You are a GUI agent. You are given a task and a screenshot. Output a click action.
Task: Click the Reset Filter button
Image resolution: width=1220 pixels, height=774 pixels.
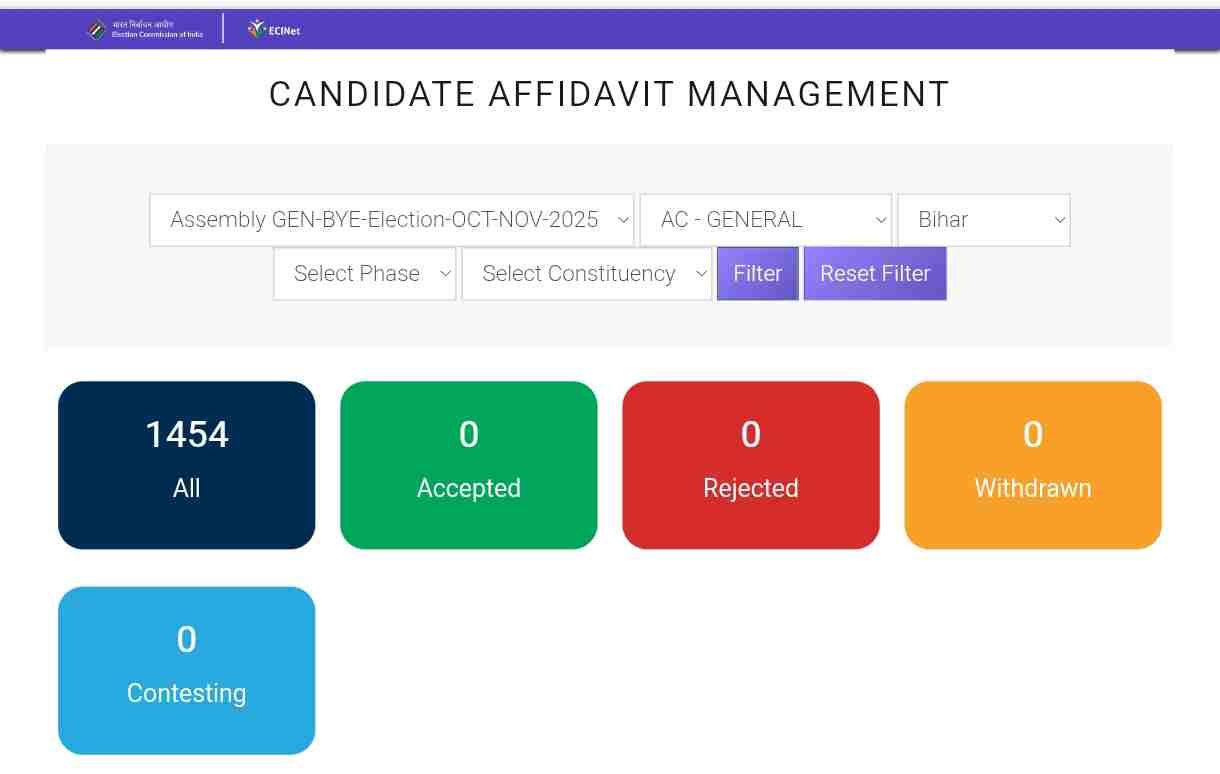tap(875, 274)
